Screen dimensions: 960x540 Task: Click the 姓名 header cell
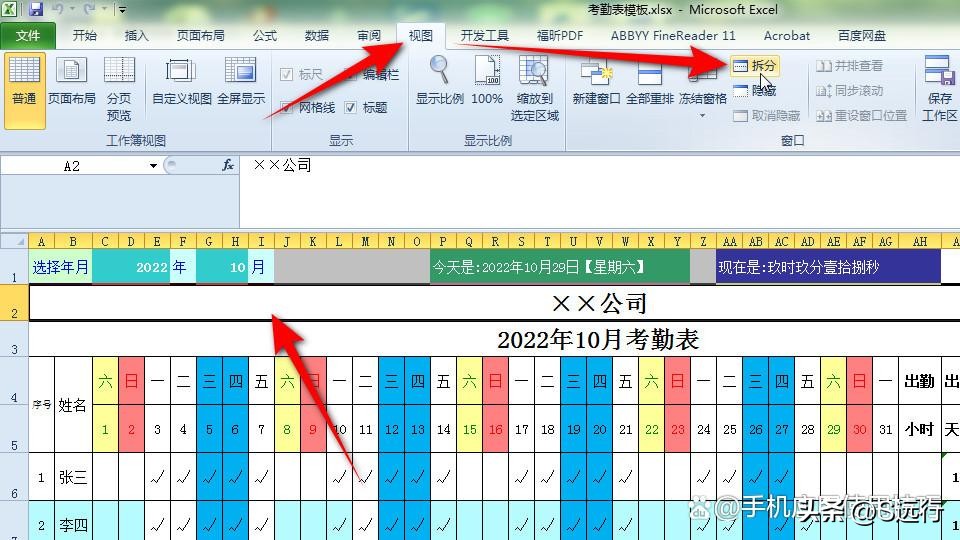pyautogui.click(x=73, y=405)
